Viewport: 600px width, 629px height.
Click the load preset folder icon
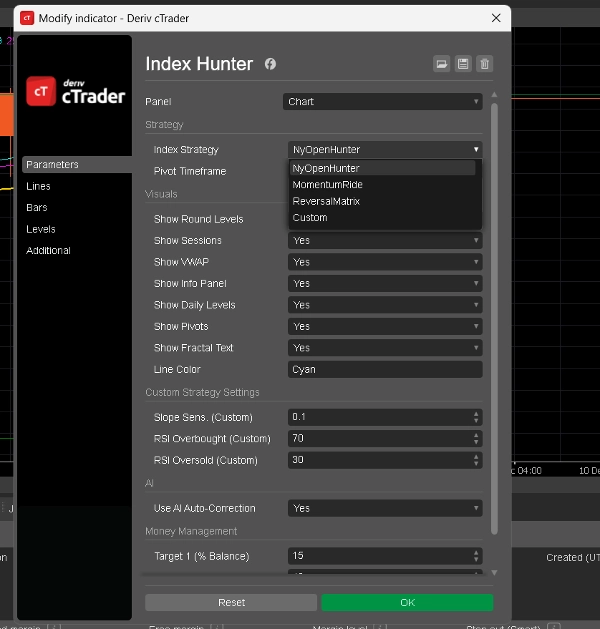pos(442,64)
